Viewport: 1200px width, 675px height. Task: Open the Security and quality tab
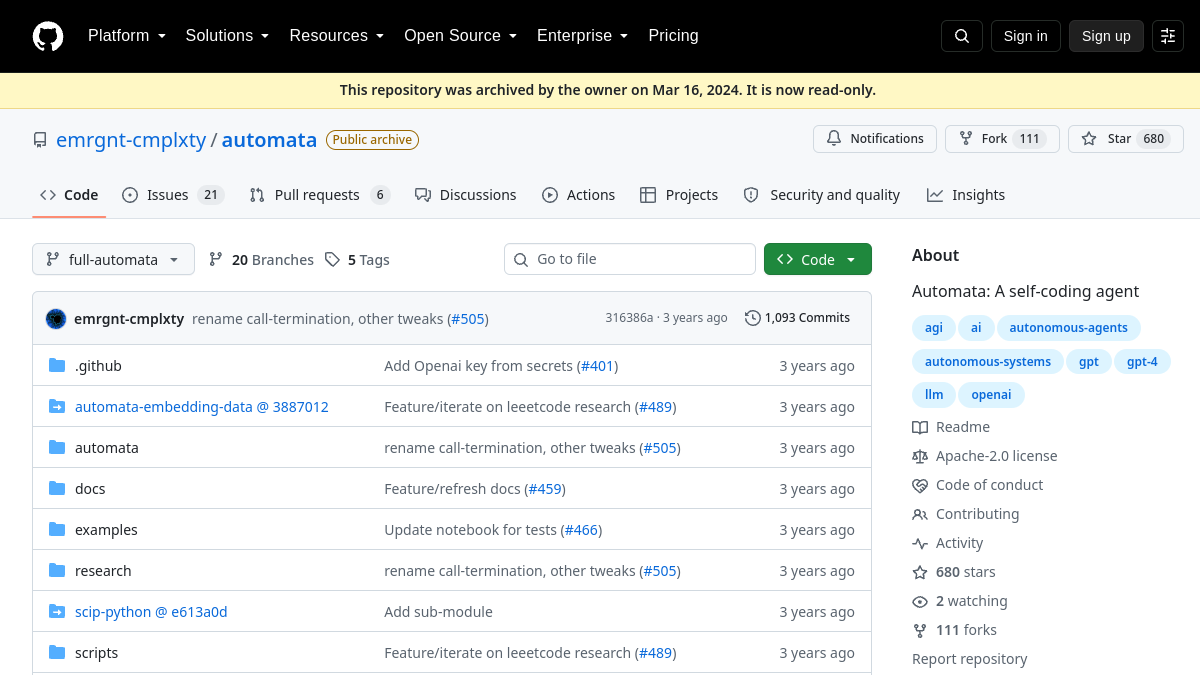click(x=822, y=195)
